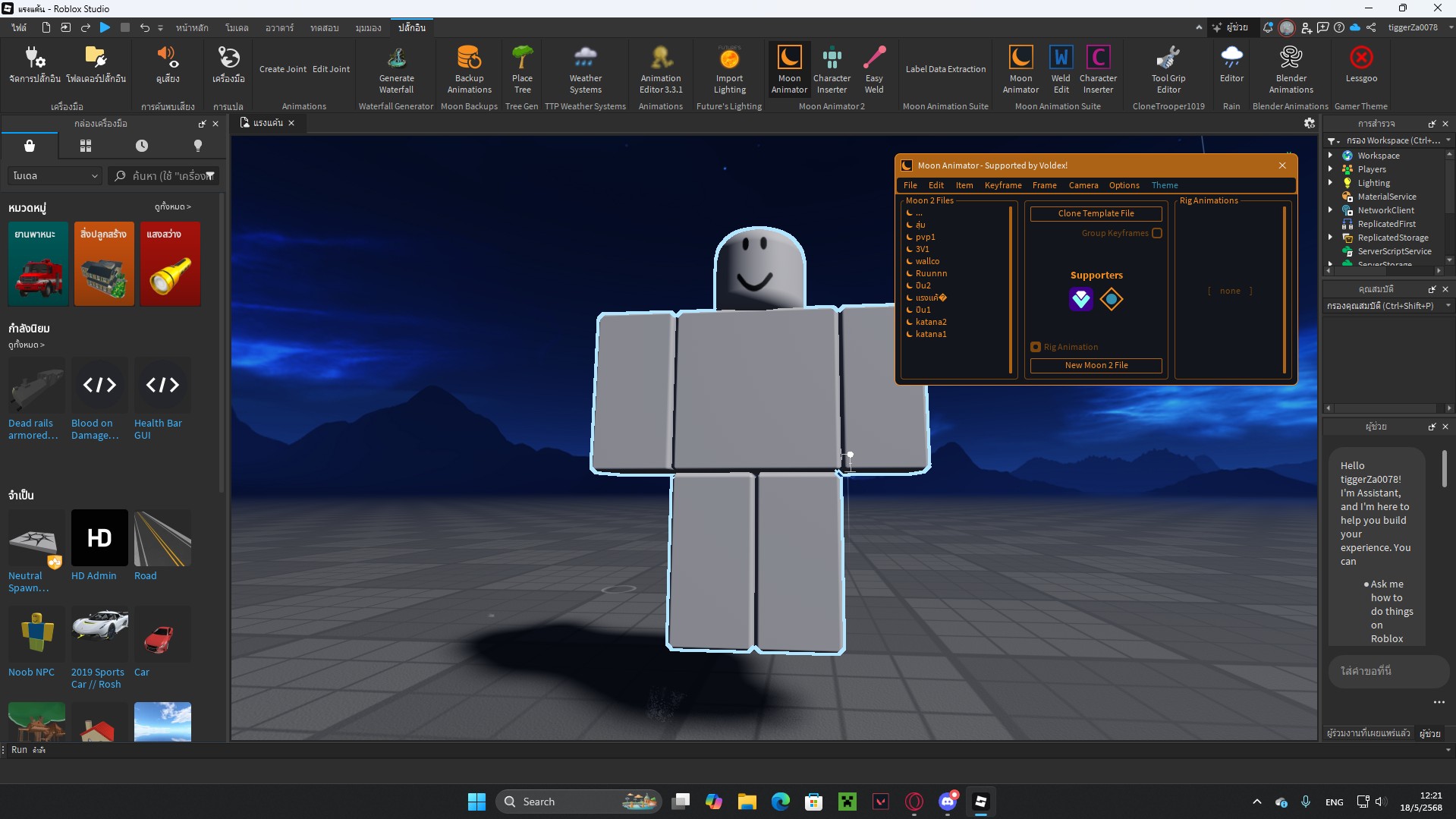
Task: Expand the Players node in Explorer
Action: (x=1330, y=169)
